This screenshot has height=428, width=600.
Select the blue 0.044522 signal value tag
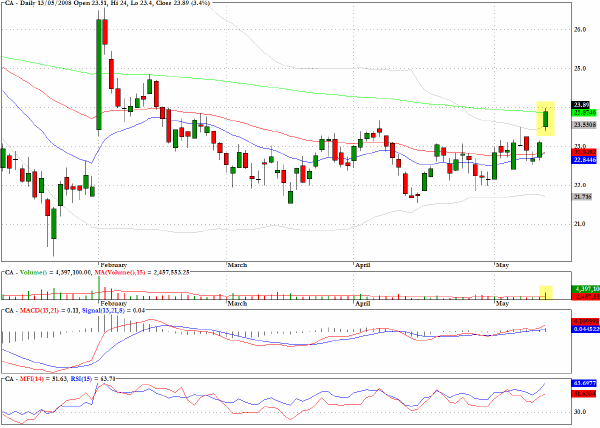click(585, 329)
